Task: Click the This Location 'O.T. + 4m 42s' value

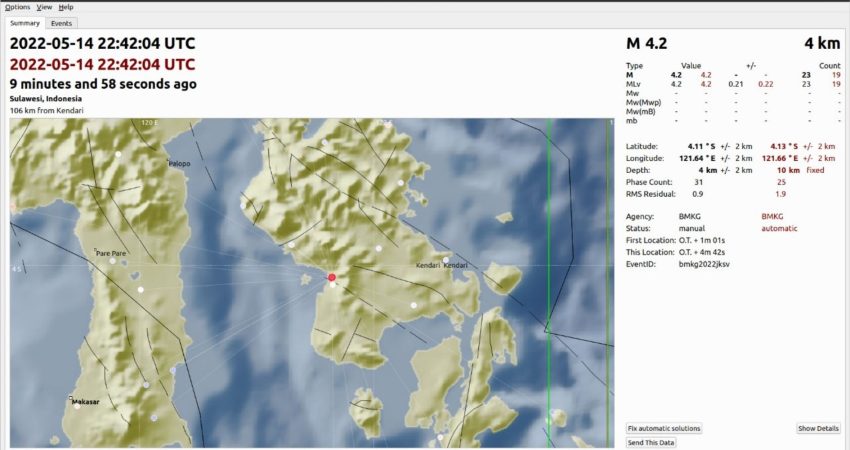Action: point(702,252)
